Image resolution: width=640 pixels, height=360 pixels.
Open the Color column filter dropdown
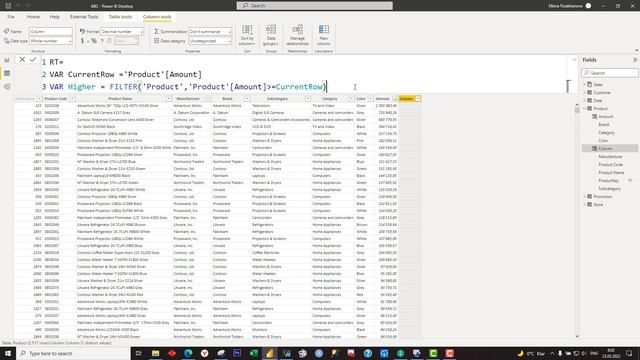click(370, 99)
